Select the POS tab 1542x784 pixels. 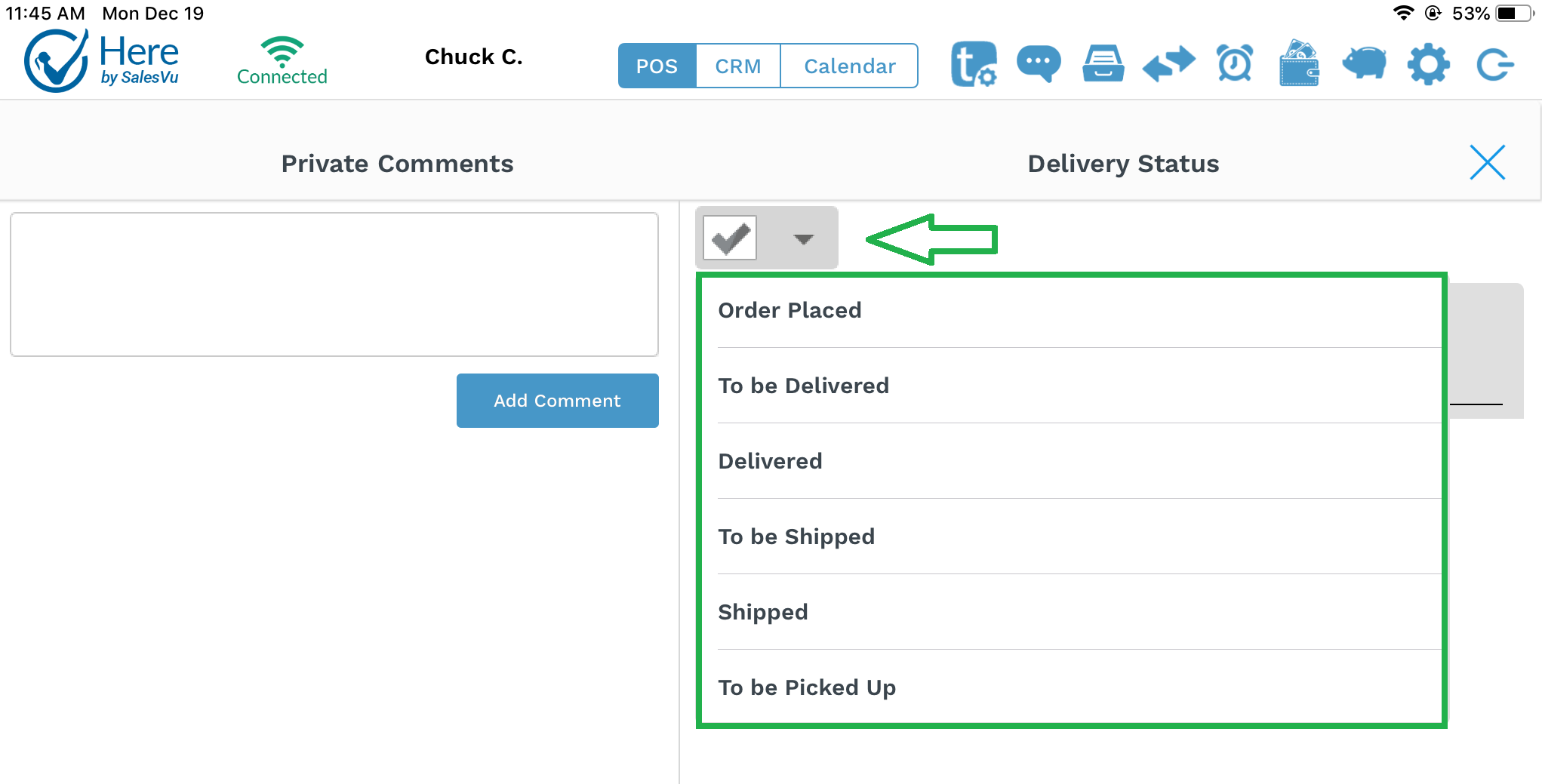657,66
